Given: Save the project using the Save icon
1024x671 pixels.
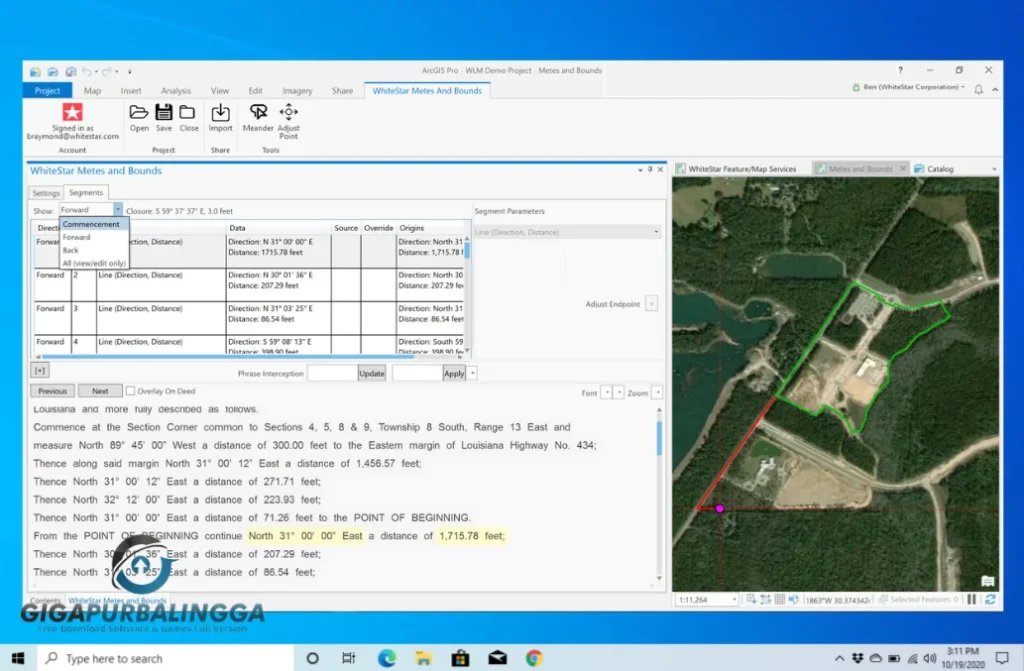Looking at the screenshot, I should tap(164, 112).
